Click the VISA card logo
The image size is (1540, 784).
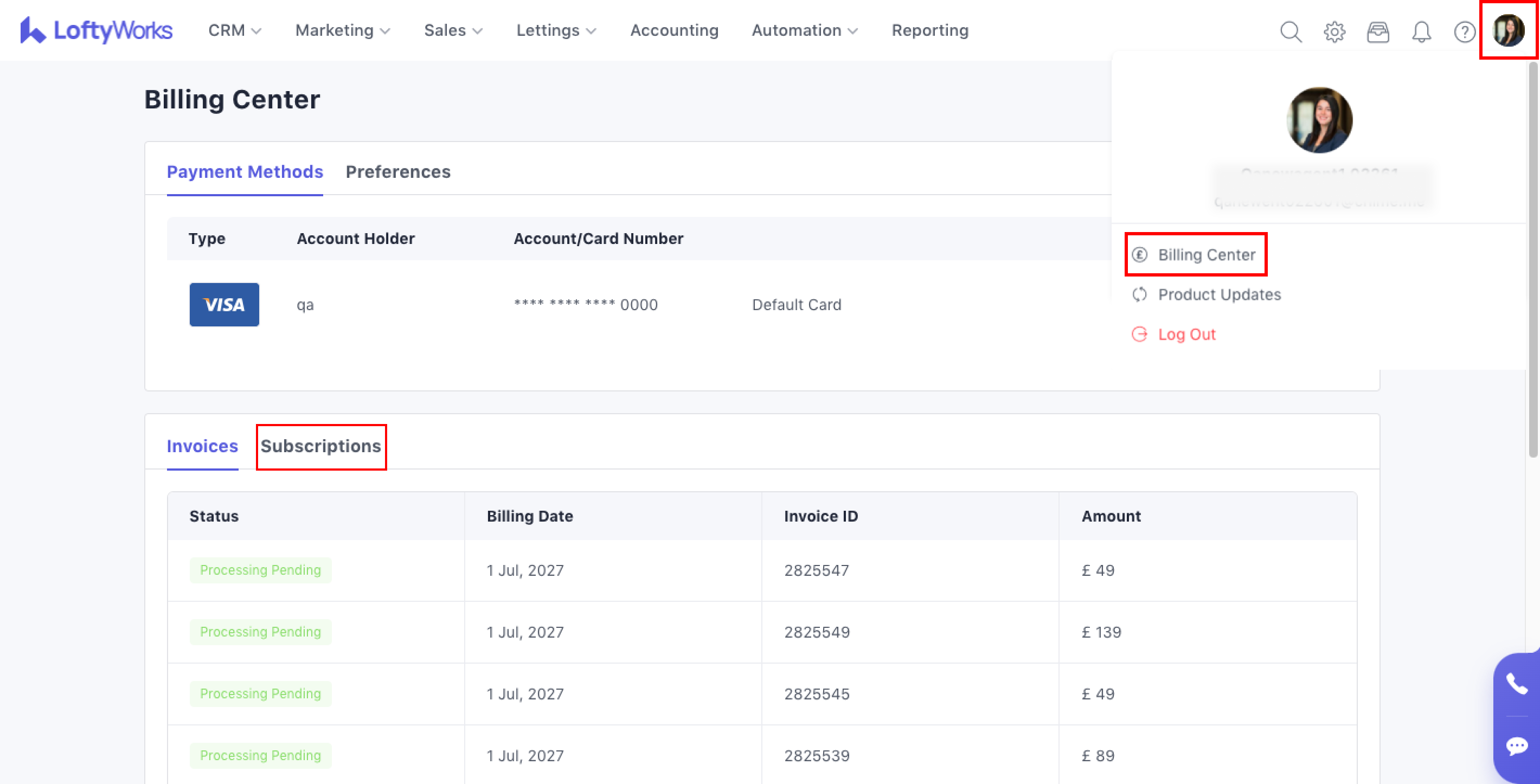[x=224, y=304]
